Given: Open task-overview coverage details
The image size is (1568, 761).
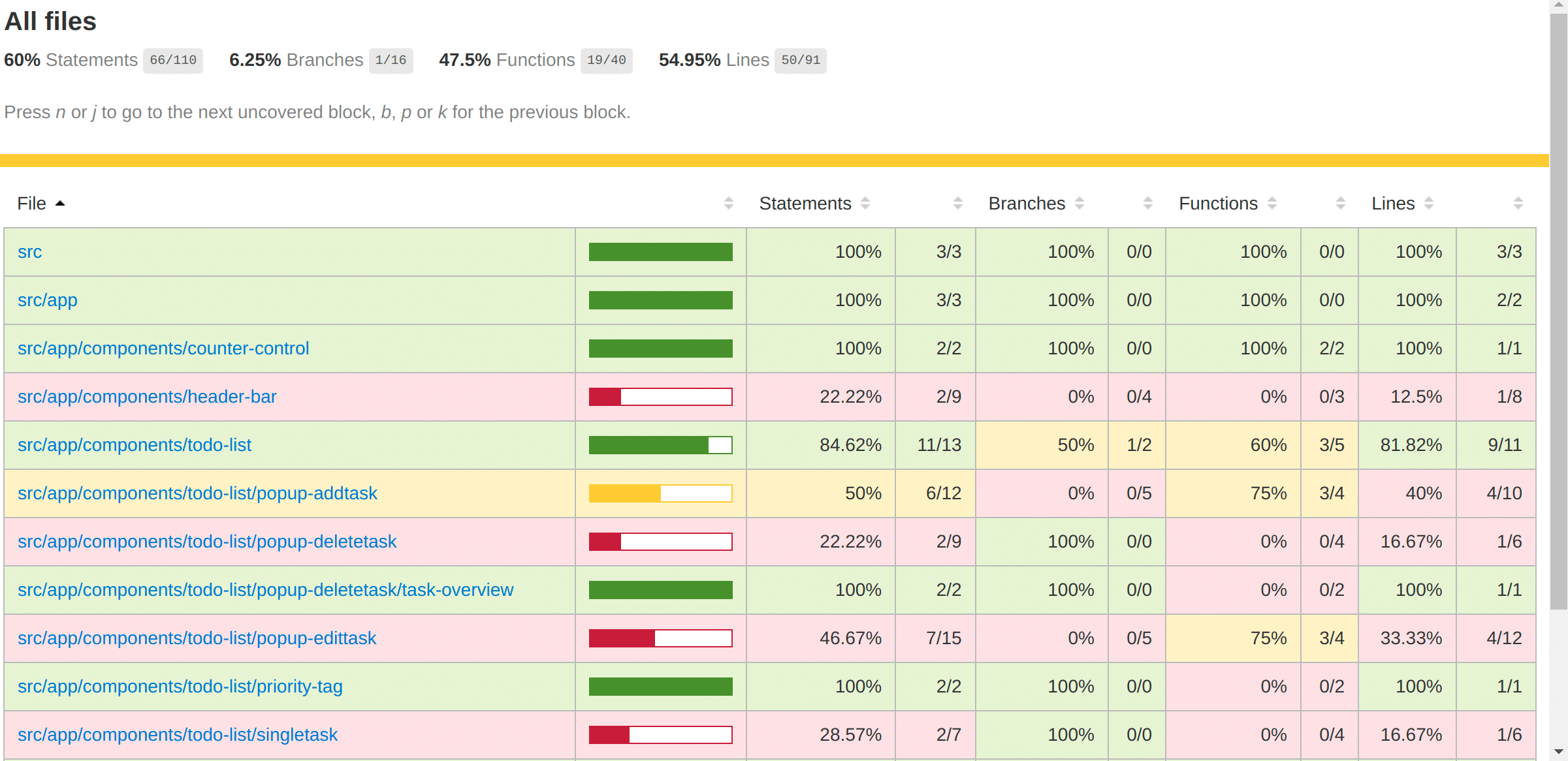Looking at the screenshot, I should (x=265, y=590).
